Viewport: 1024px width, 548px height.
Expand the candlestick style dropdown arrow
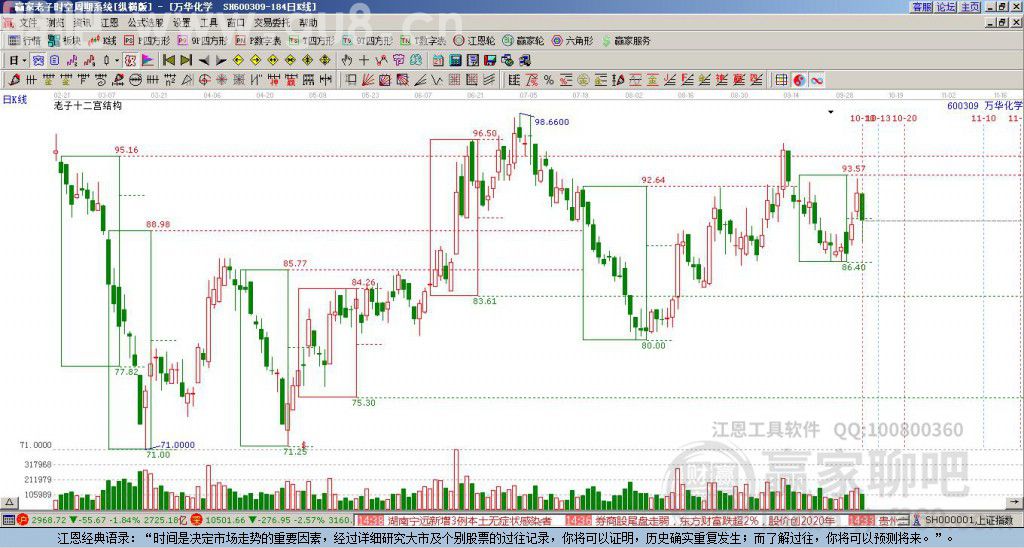[x=117, y=61]
